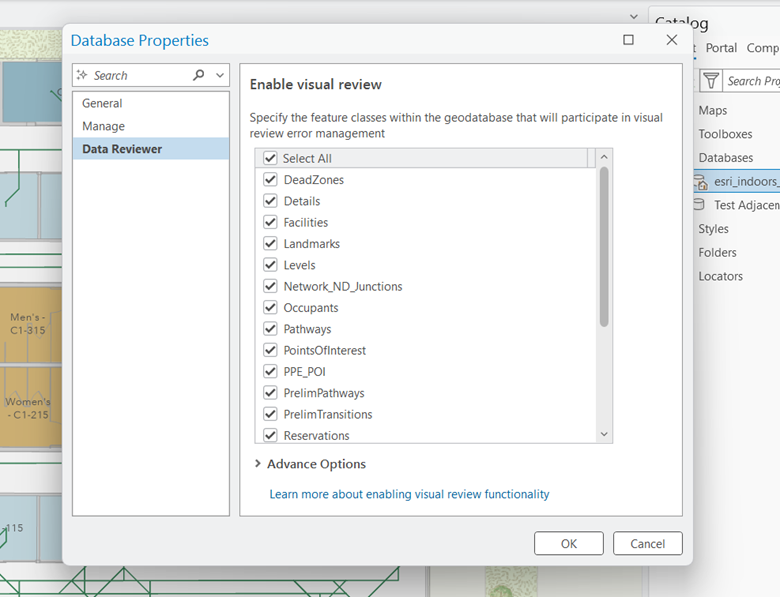Viewport: 780px width, 597px height.
Task: Uncheck the Landmarks checkbox
Action: coord(270,244)
